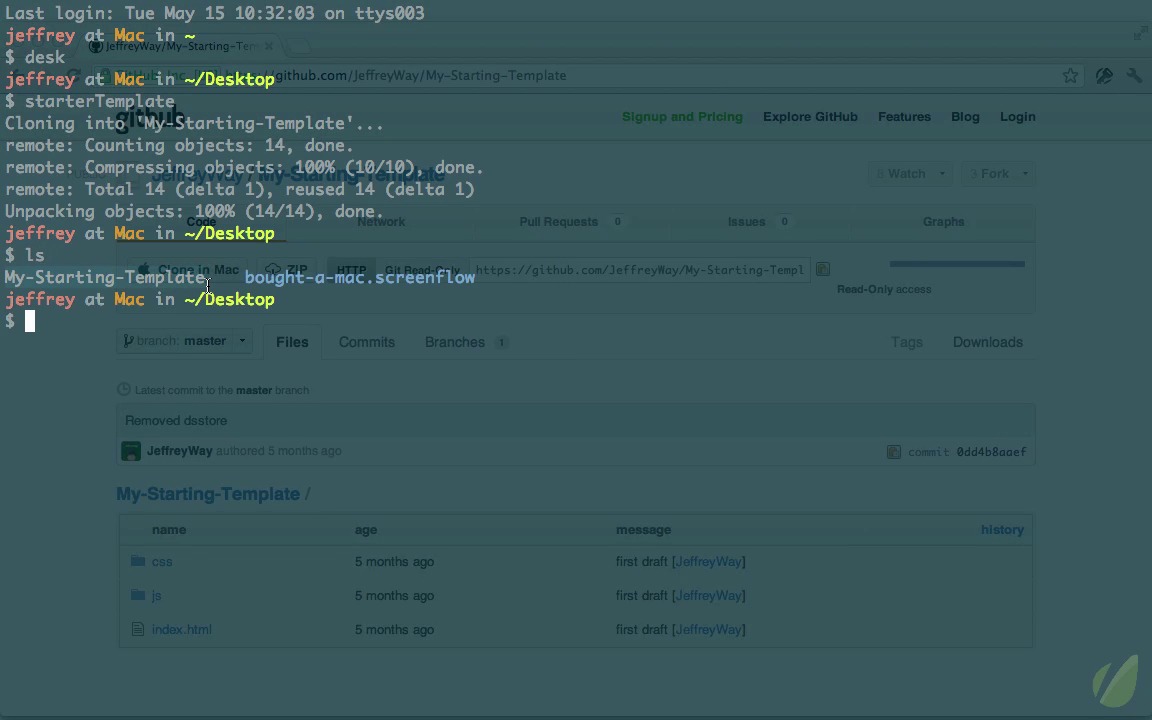The height and width of the screenshot is (720, 1152).
Task: Click the Fork button
Action: pyautogui.click(x=989, y=174)
